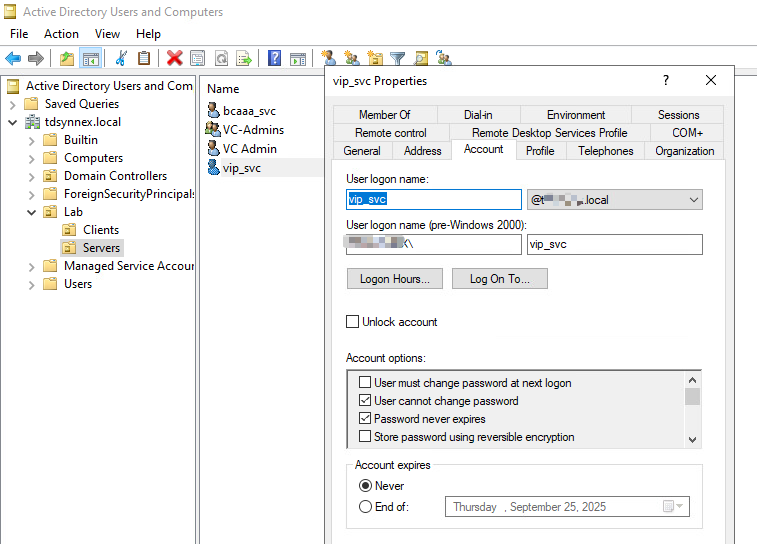The width and height of the screenshot is (757, 544).
Task: Click the Paste clipboard toolbar icon
Action: pos(144,58)
